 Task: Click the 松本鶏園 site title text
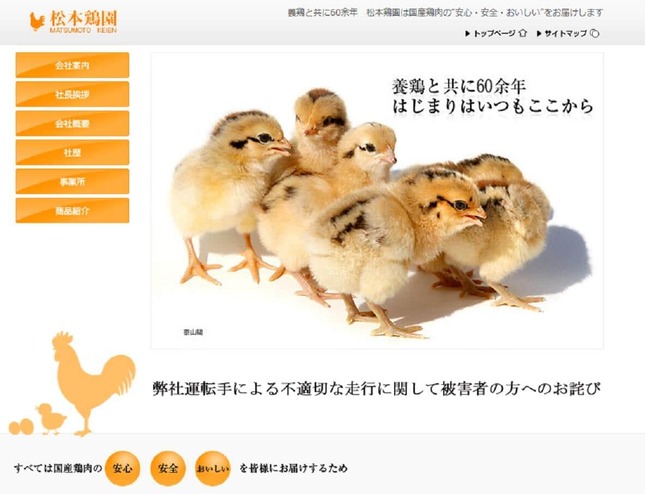84,19
